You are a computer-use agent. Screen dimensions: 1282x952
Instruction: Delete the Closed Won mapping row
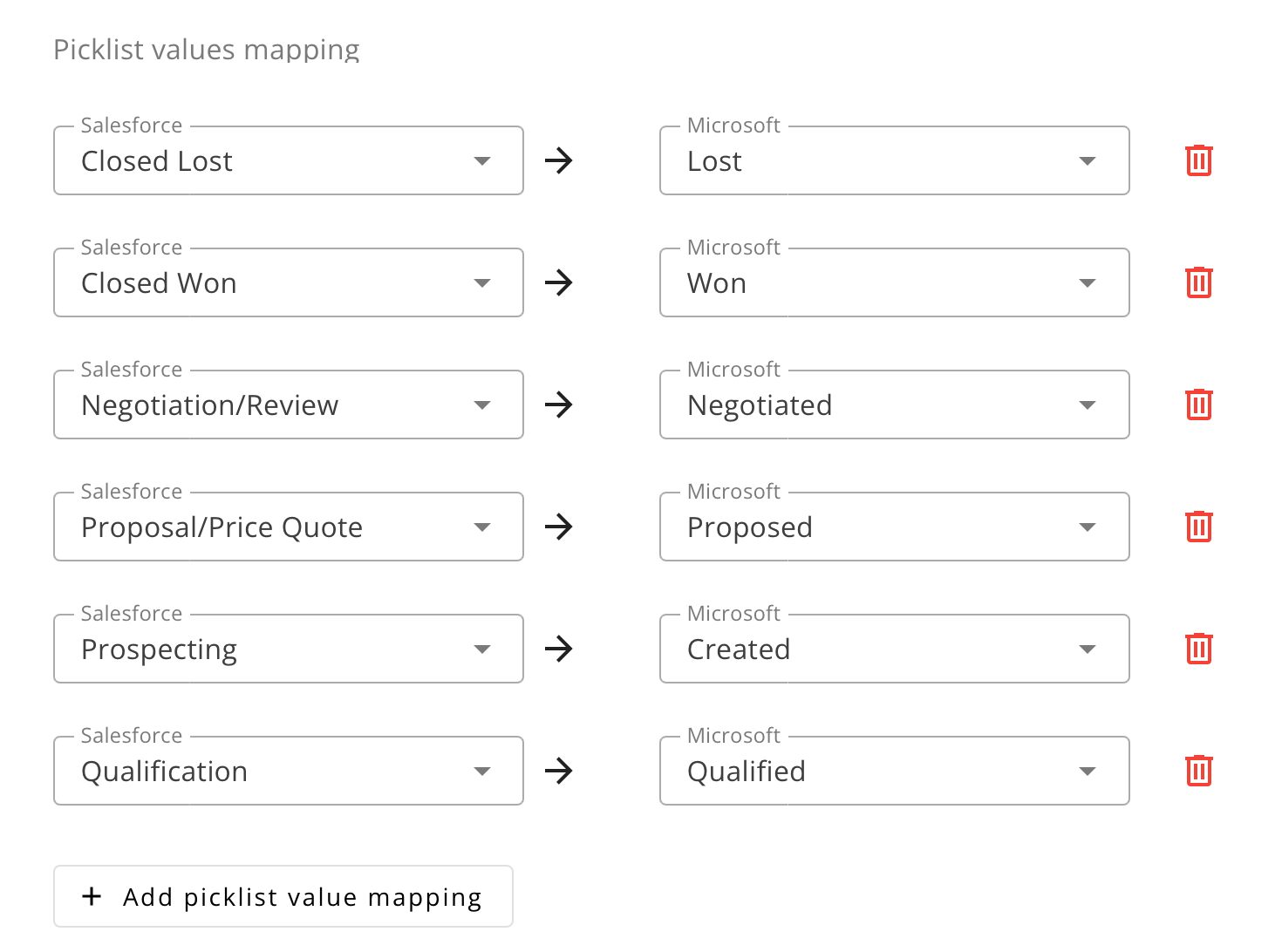coord(1199,282)
